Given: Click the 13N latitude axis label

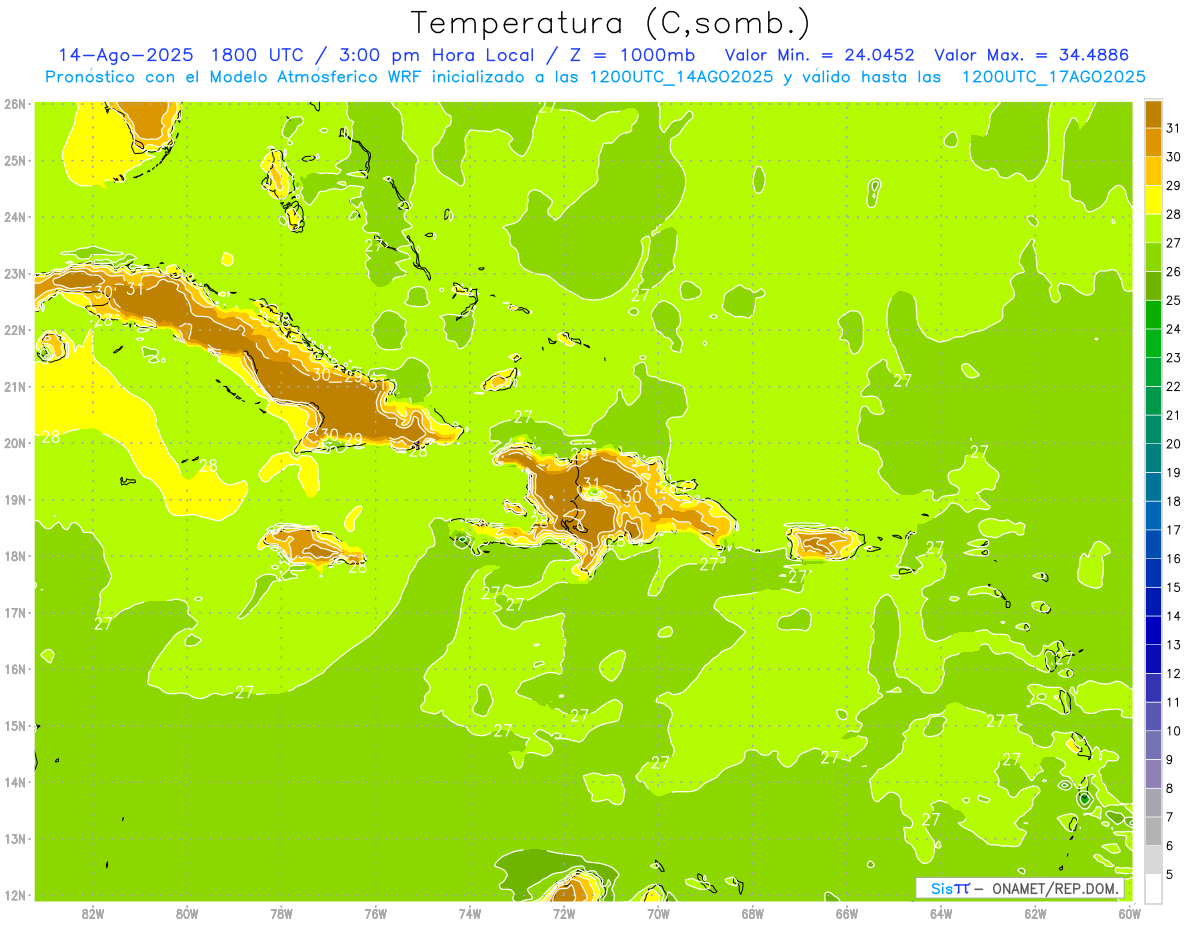Looking at the screenshot, I should [14, 838].
